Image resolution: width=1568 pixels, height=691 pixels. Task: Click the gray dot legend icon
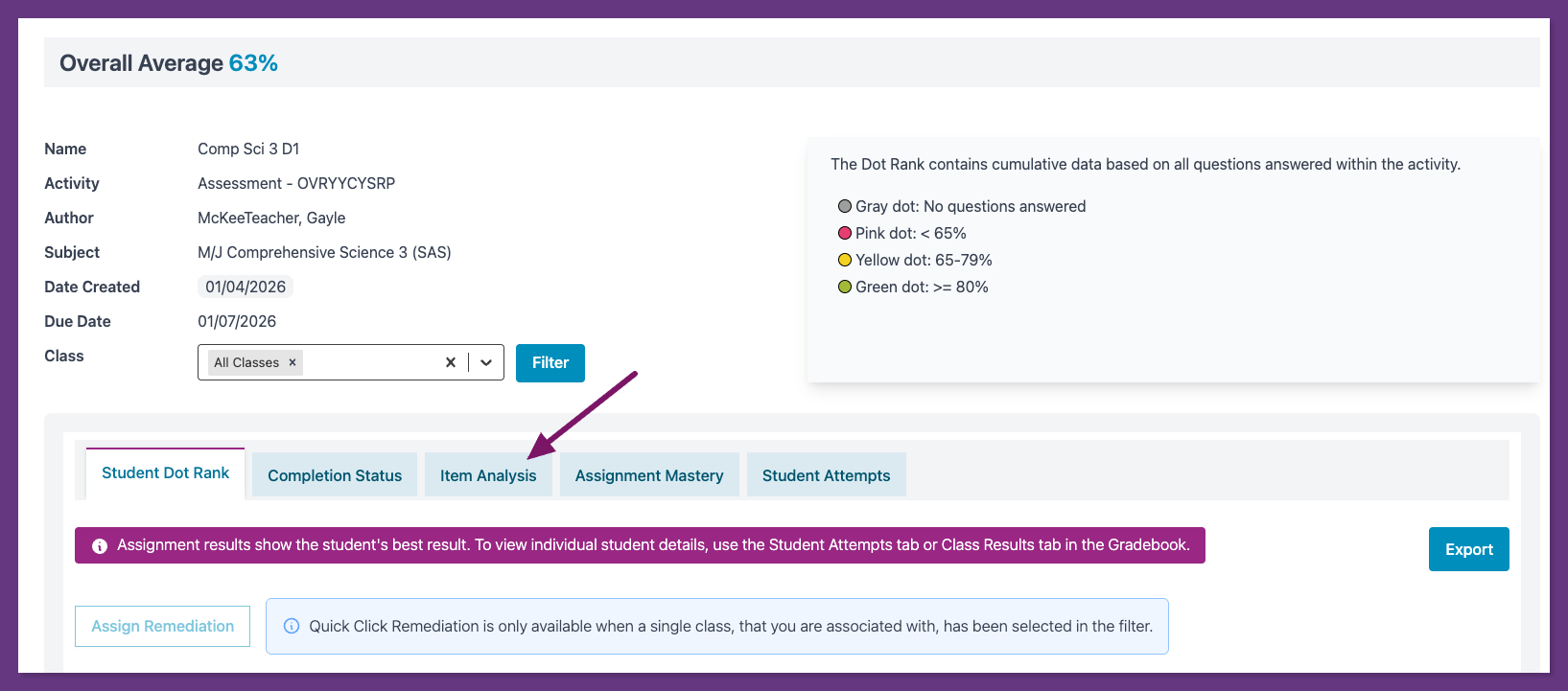[845, 206]
